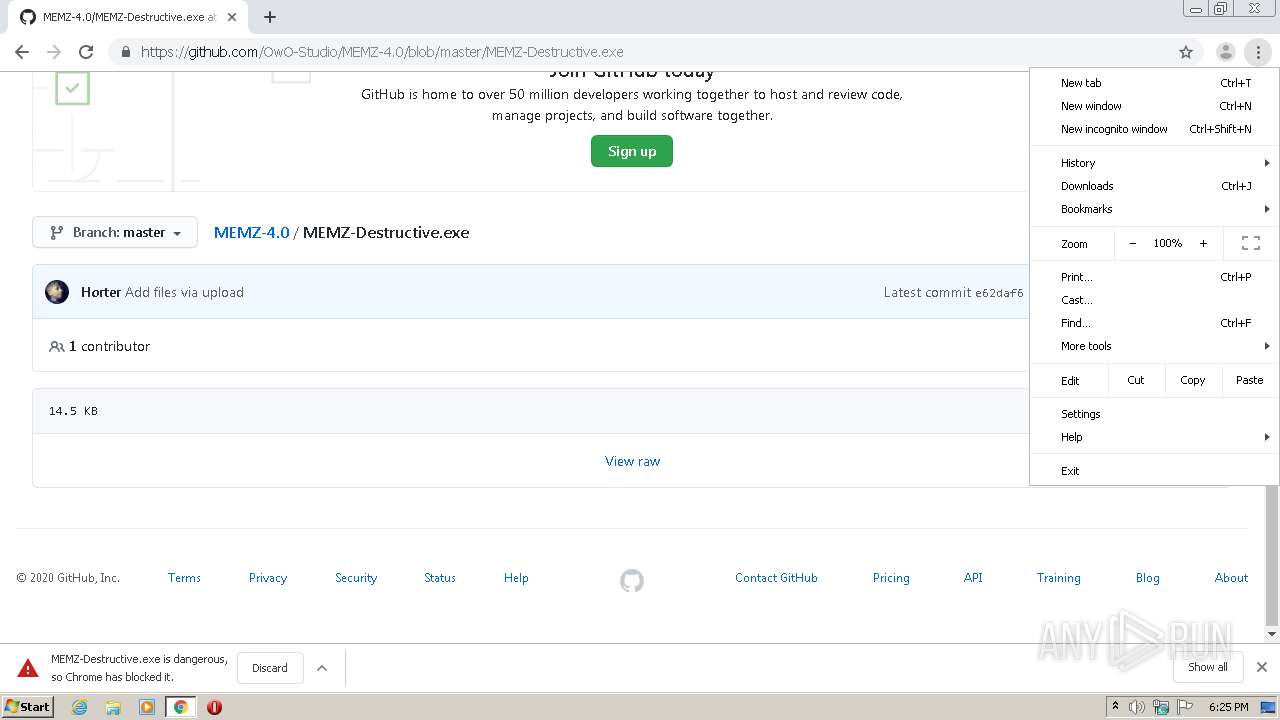Open the More tools submenu
The height and width of the screenshot is (720, 1280).
point(1155,346)
